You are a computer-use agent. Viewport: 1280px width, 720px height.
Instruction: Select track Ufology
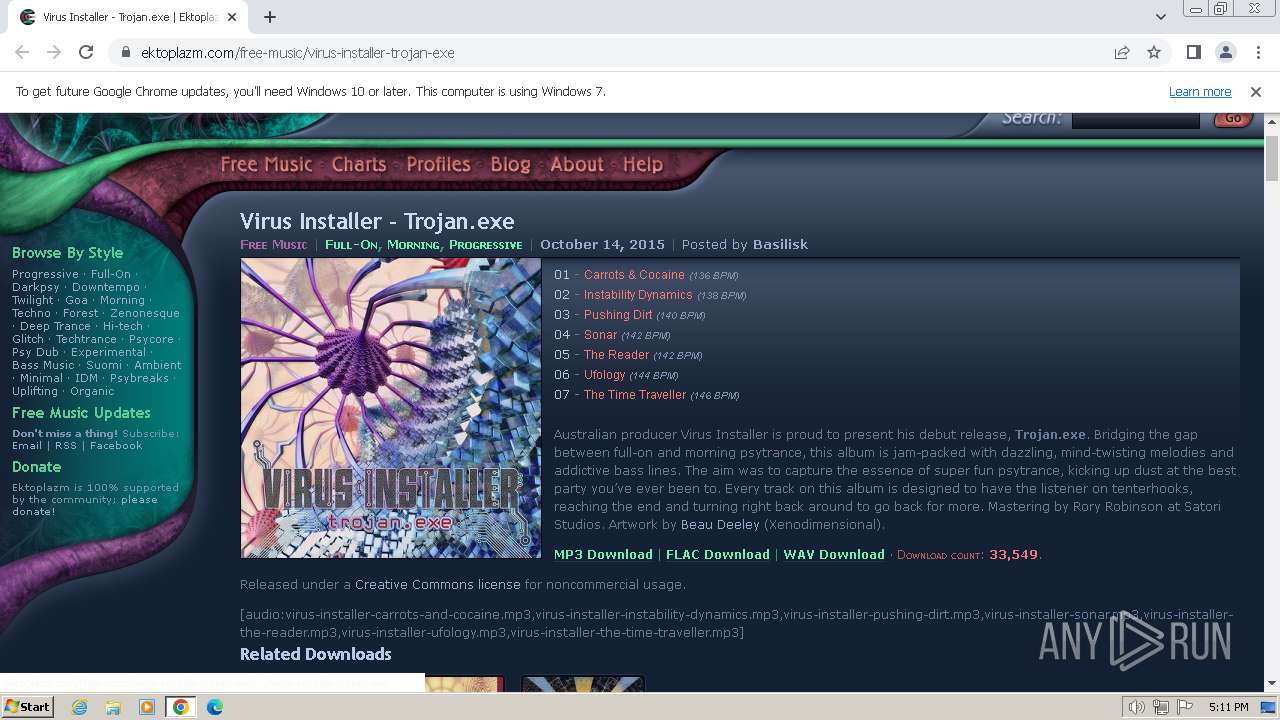click(604, 375)
